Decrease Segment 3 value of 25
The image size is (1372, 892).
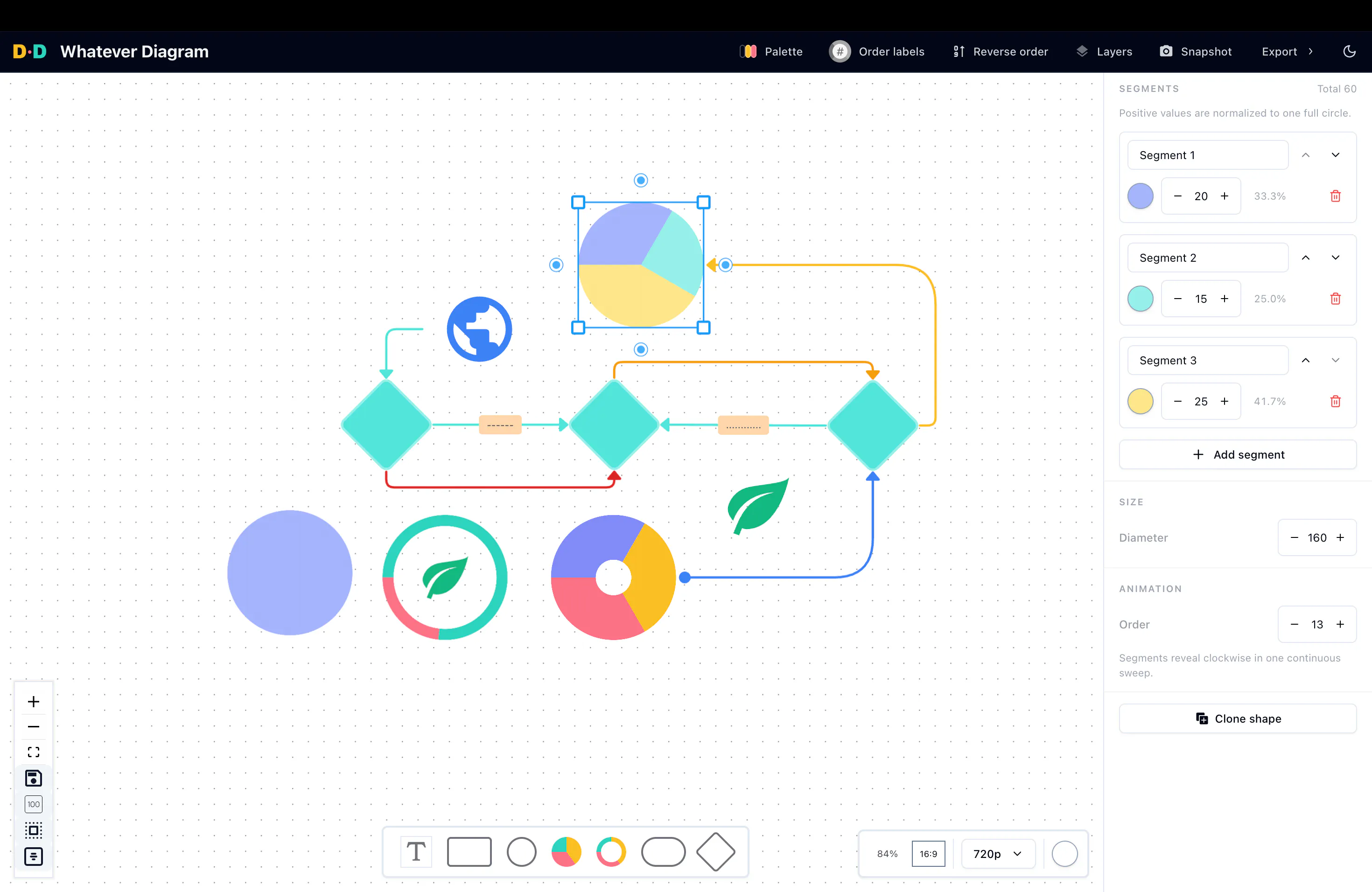pos(1178,401)
